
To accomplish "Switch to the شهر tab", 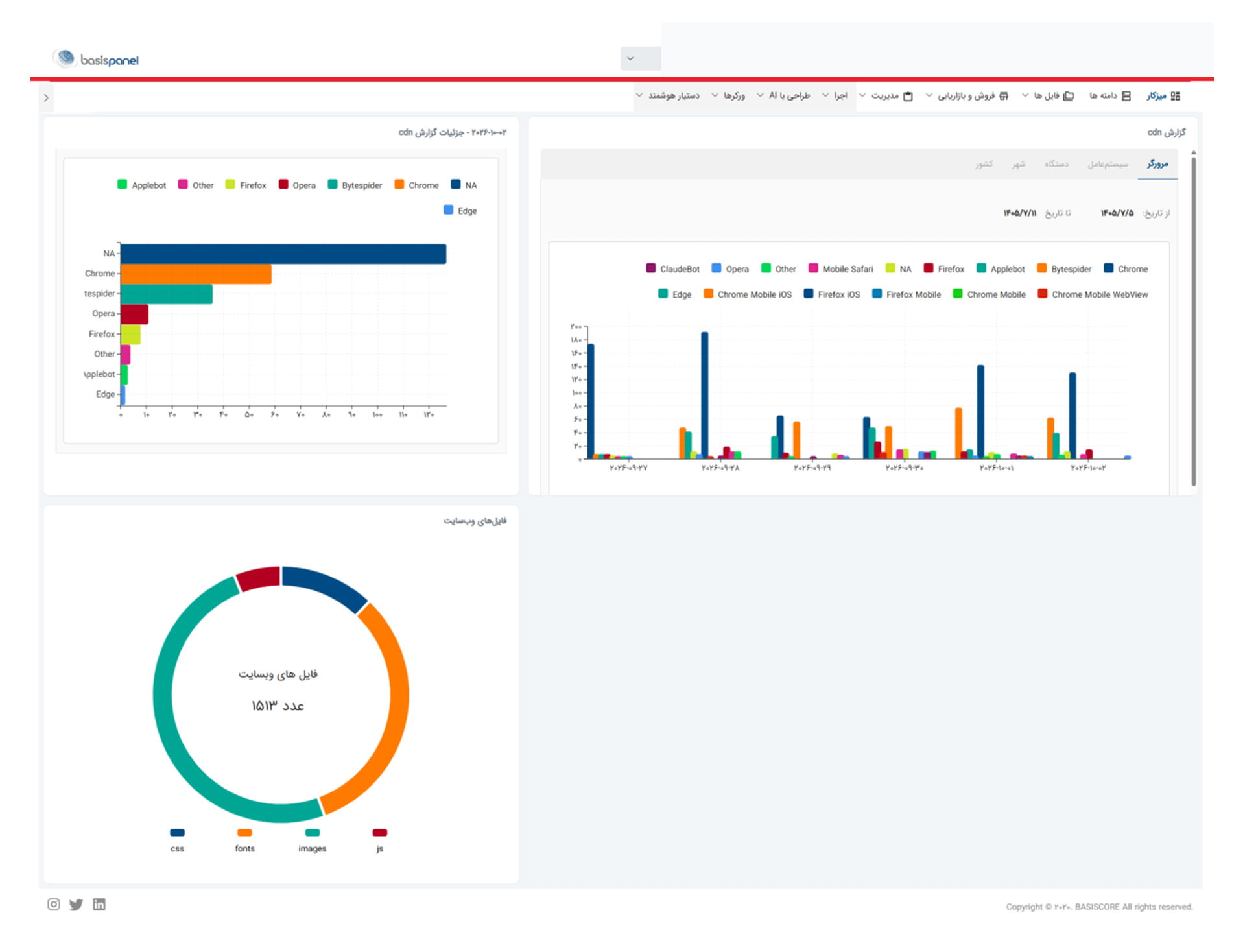I will point(1019,164).
